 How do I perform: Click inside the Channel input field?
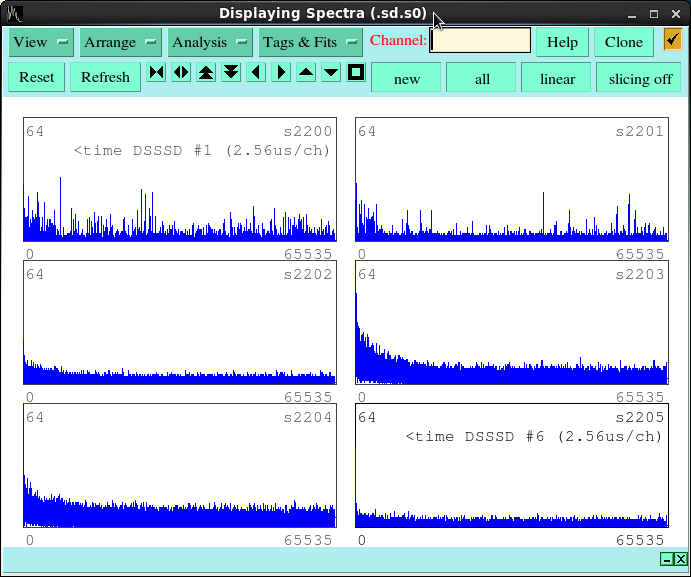(x=481, y=41)
